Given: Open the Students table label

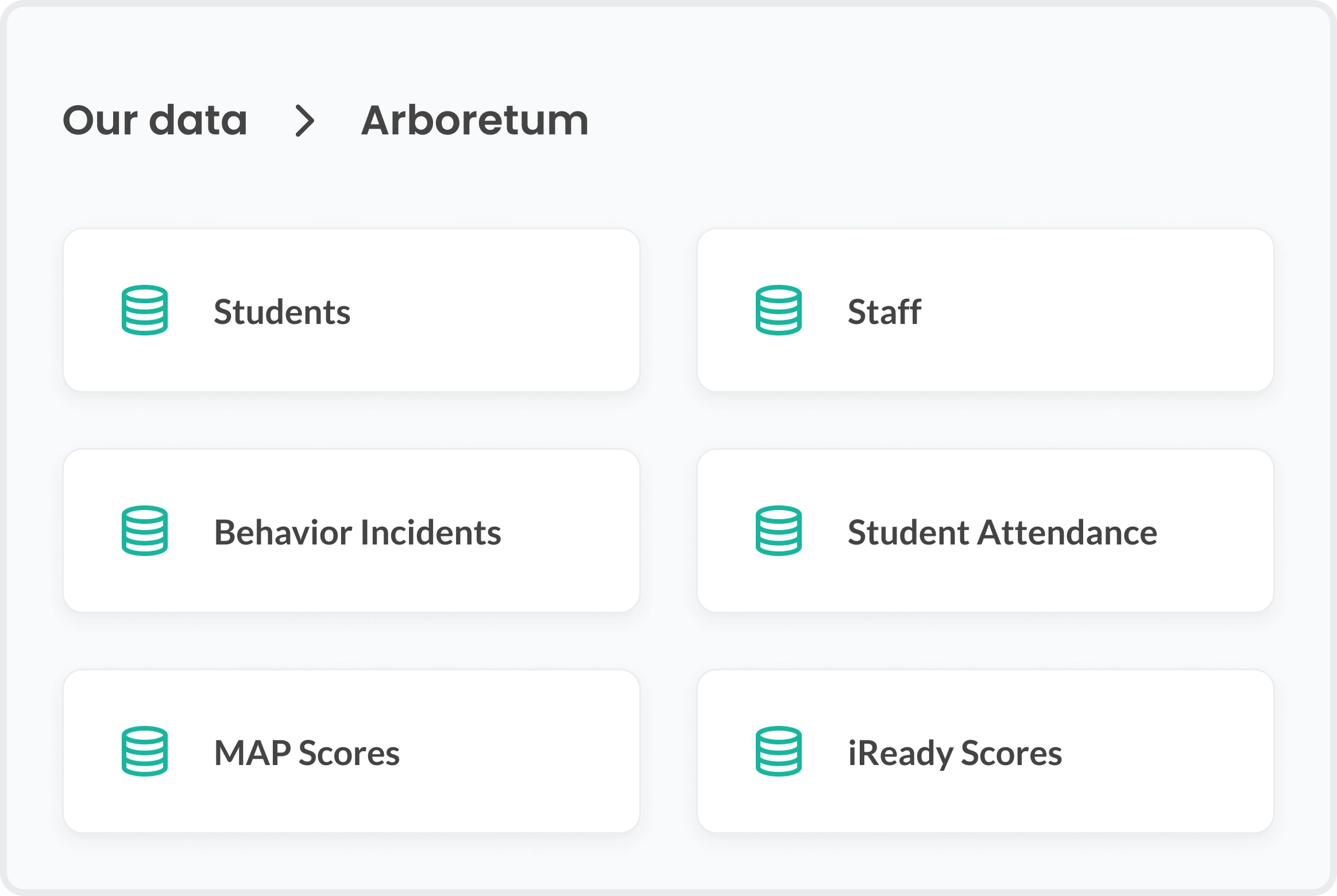Looking at the screenshot, I should click(282, 312).
